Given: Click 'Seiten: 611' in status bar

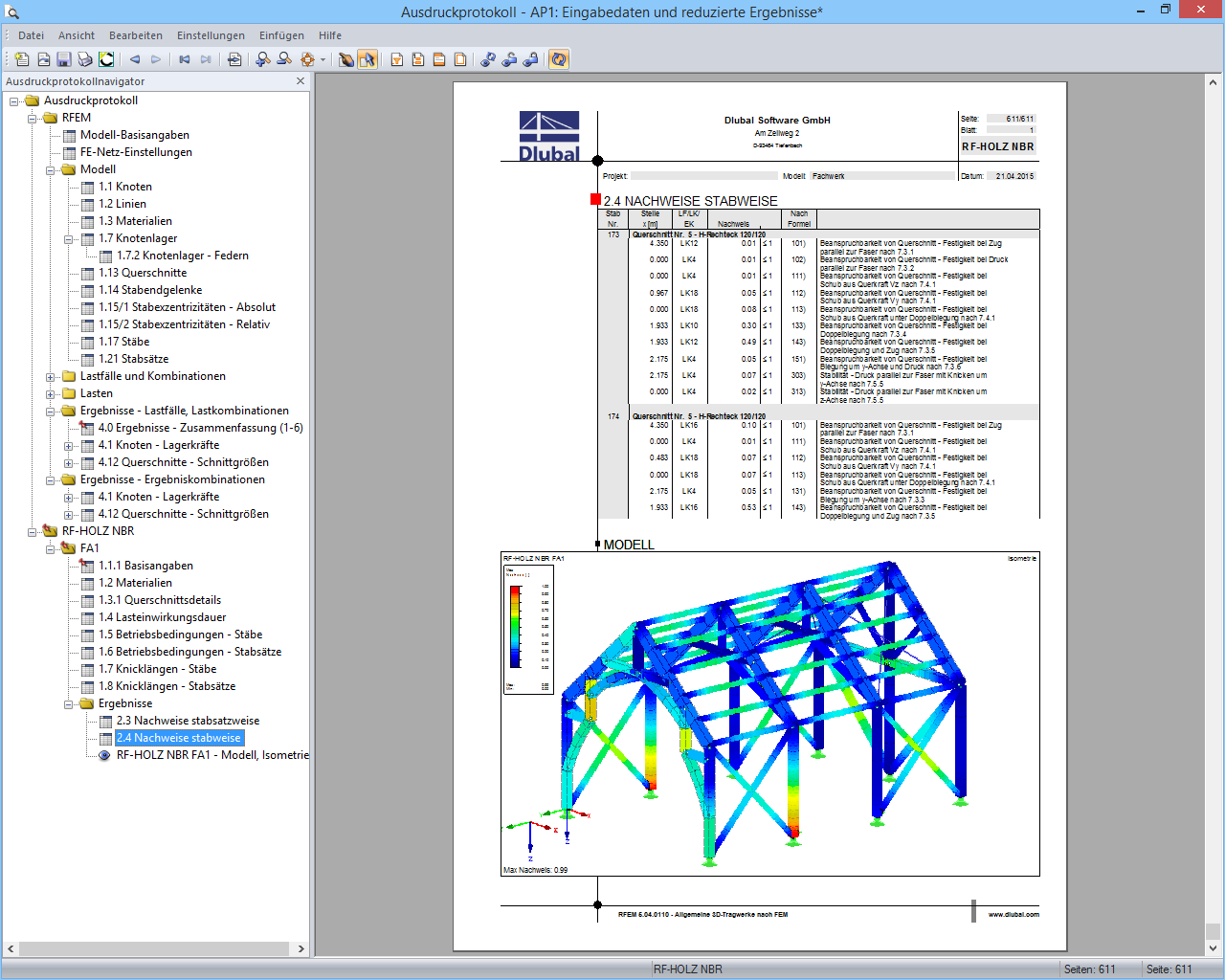Looking at the screenshot, I should pos(1090,969).
